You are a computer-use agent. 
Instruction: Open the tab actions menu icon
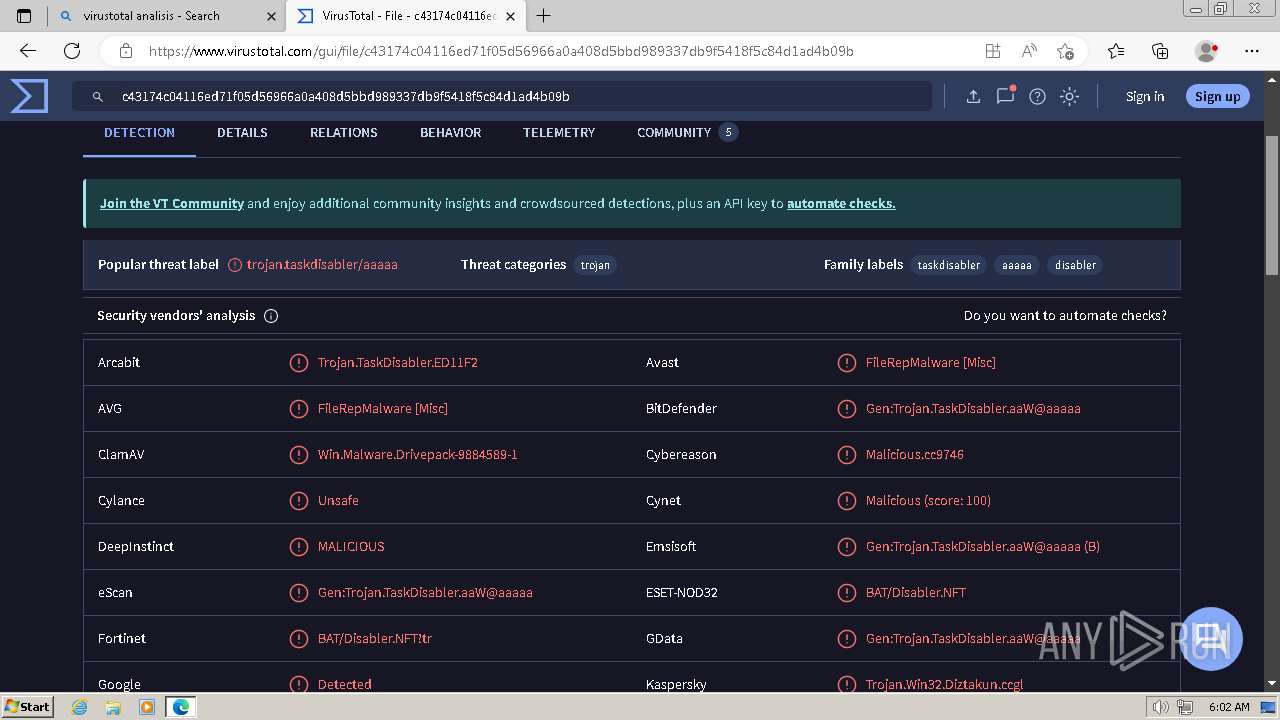[24, 16]
